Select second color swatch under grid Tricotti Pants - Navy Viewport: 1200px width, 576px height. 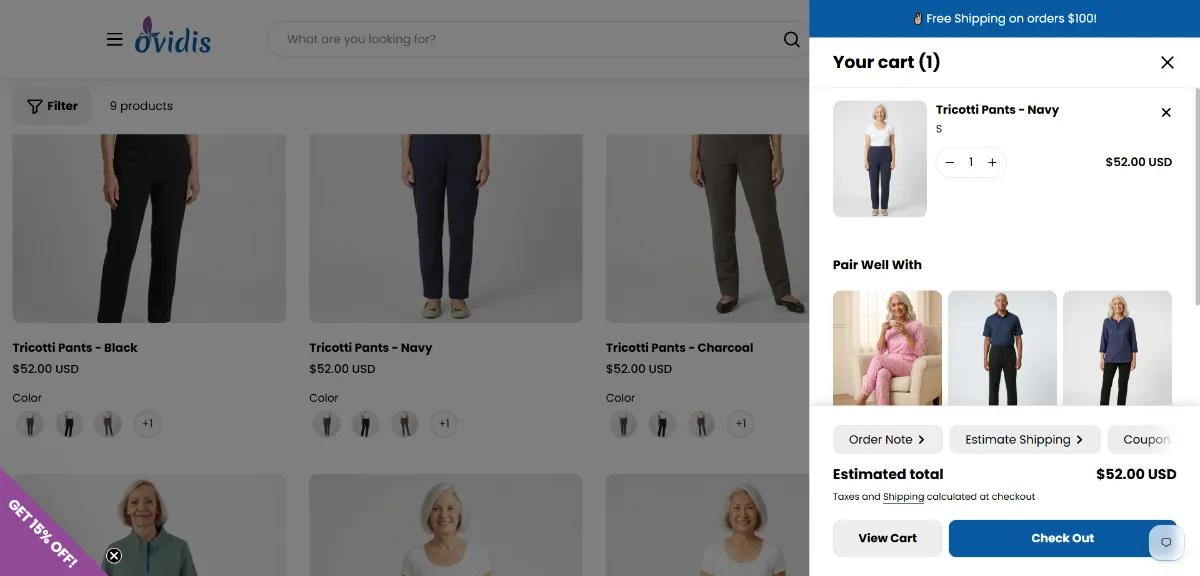pyautogui.click(x=365, y=424)
